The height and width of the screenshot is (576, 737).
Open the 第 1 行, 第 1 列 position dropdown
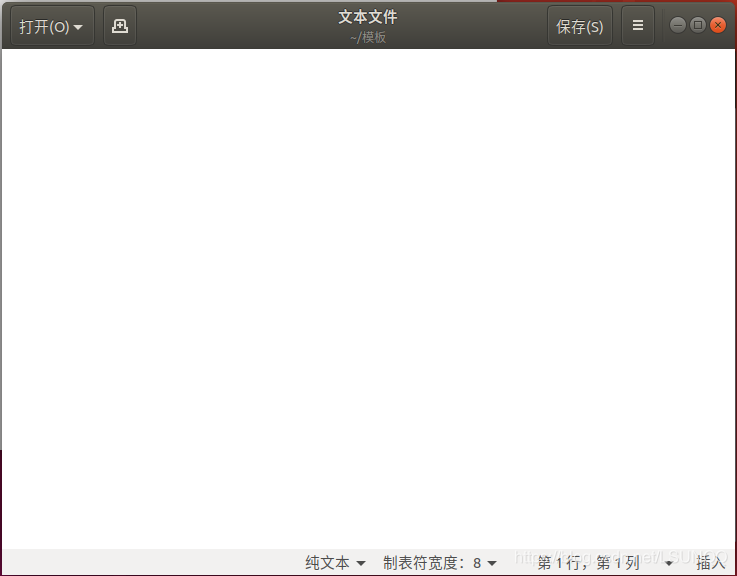tap(604, 562)
